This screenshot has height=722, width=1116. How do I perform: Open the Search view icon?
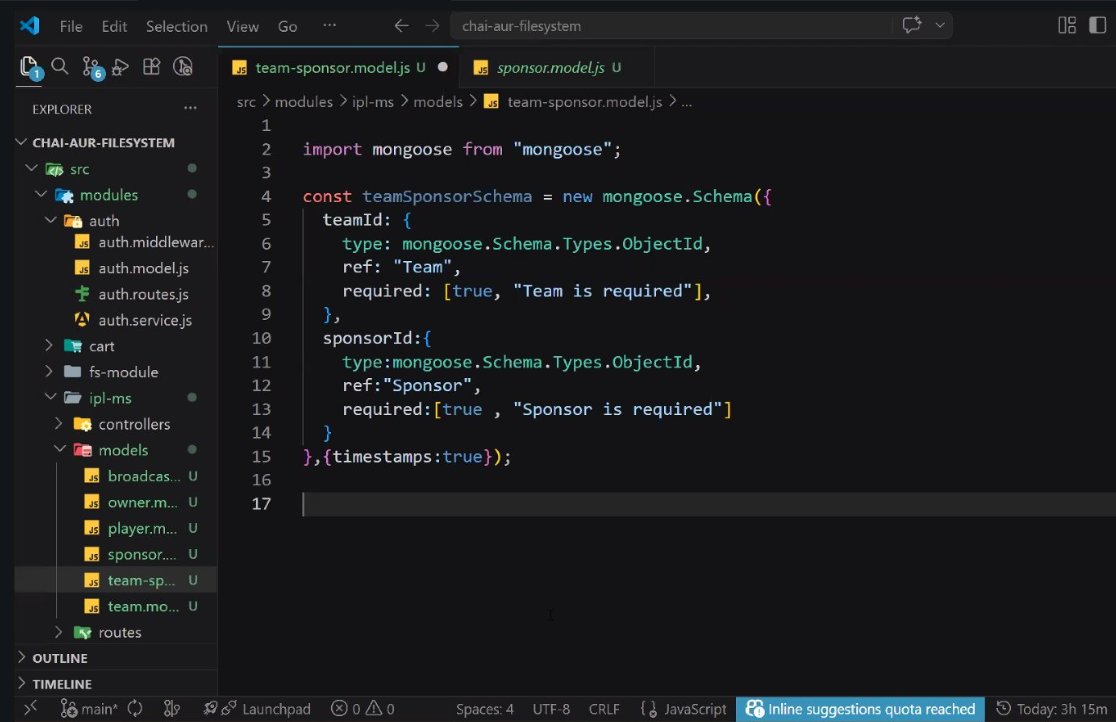pos(60,67)
